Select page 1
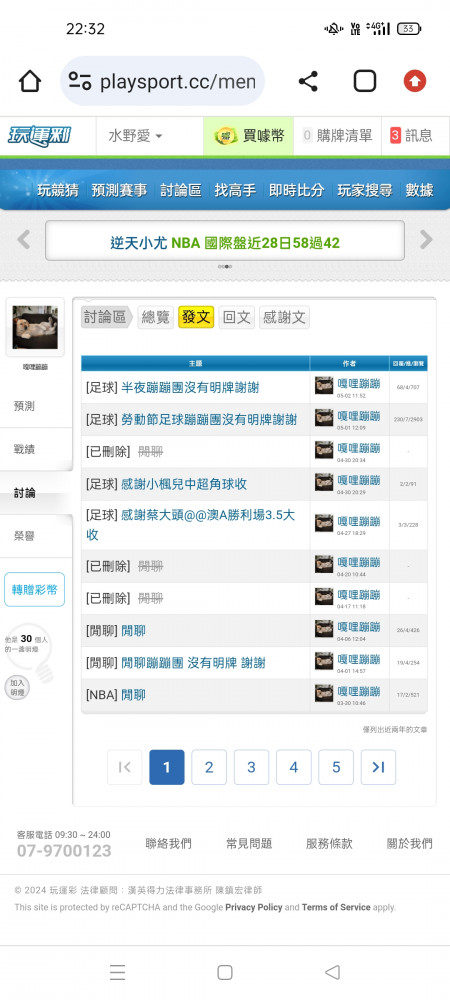This screenshot has width=450, height=1000. (167, 767)
